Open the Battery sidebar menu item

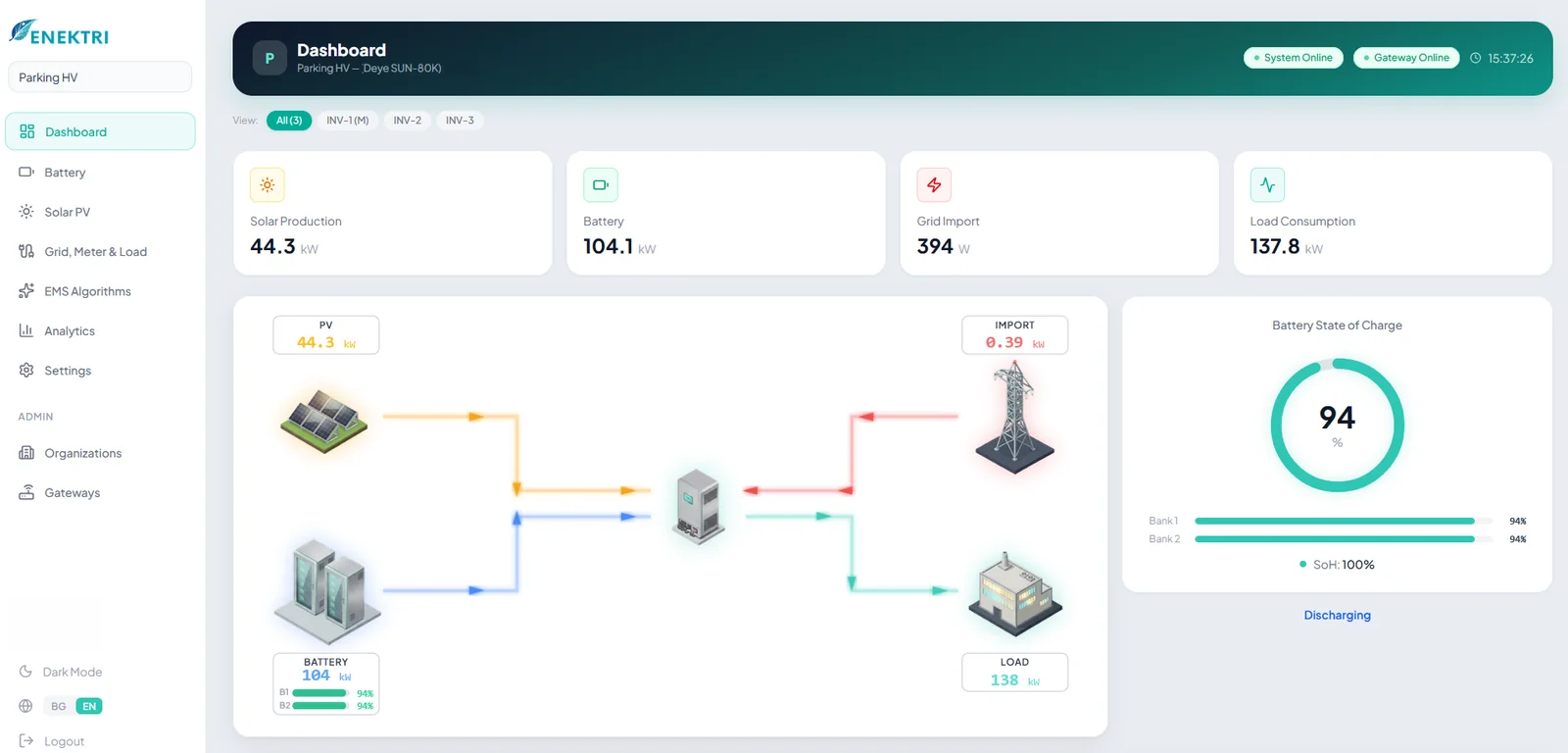pyautogui.click(x=100, y=173)
